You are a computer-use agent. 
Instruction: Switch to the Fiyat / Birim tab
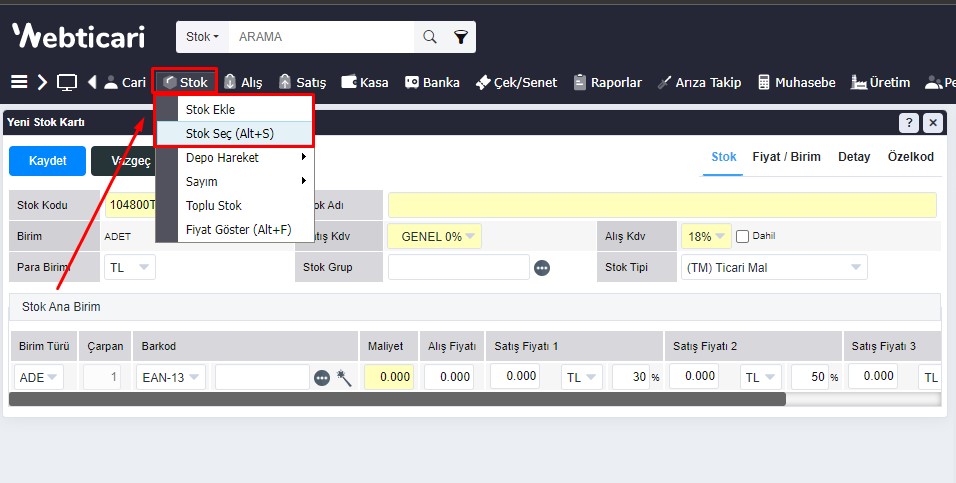pos(787,157)
